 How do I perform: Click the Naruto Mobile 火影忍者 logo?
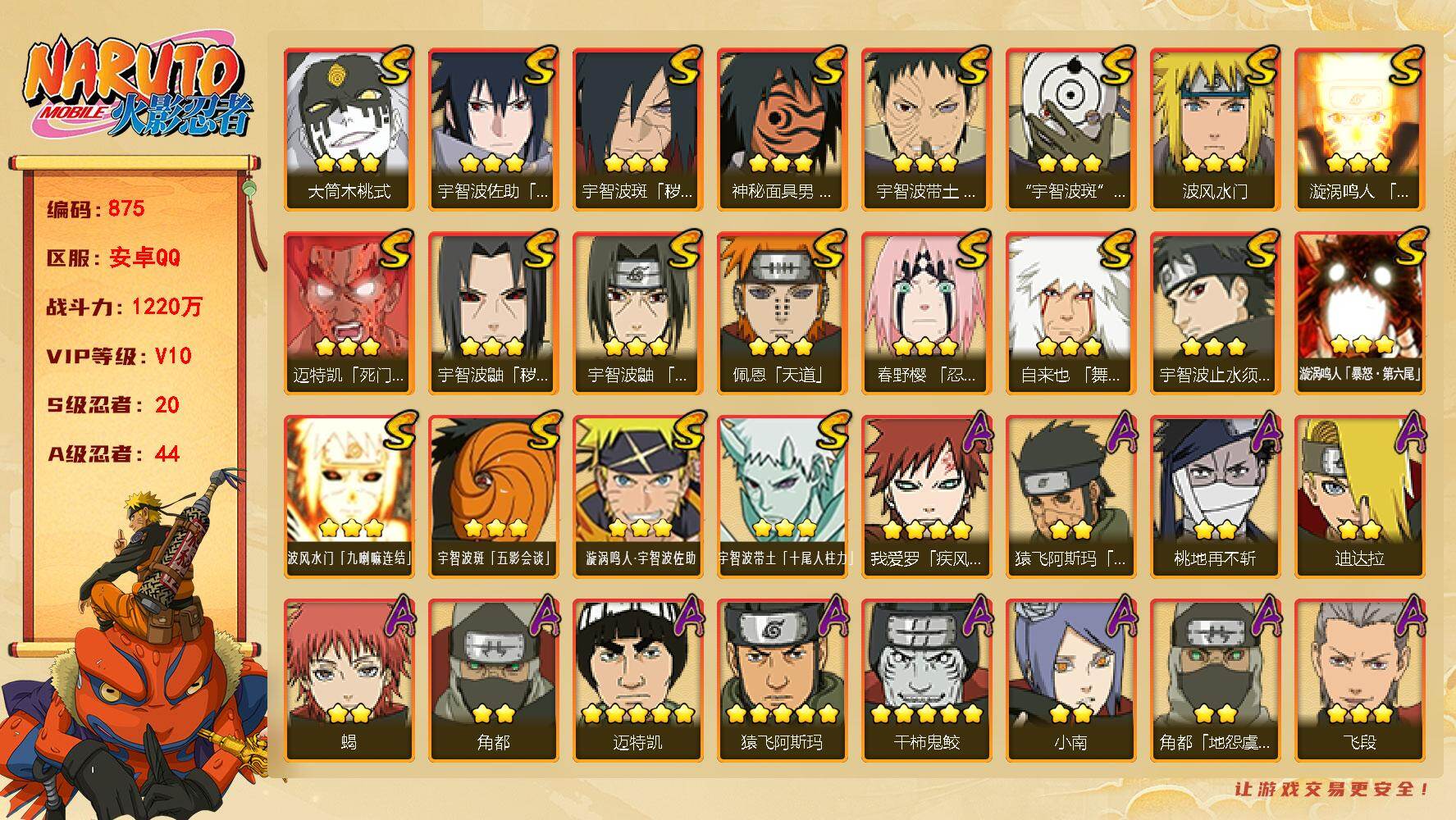point(136,88)
